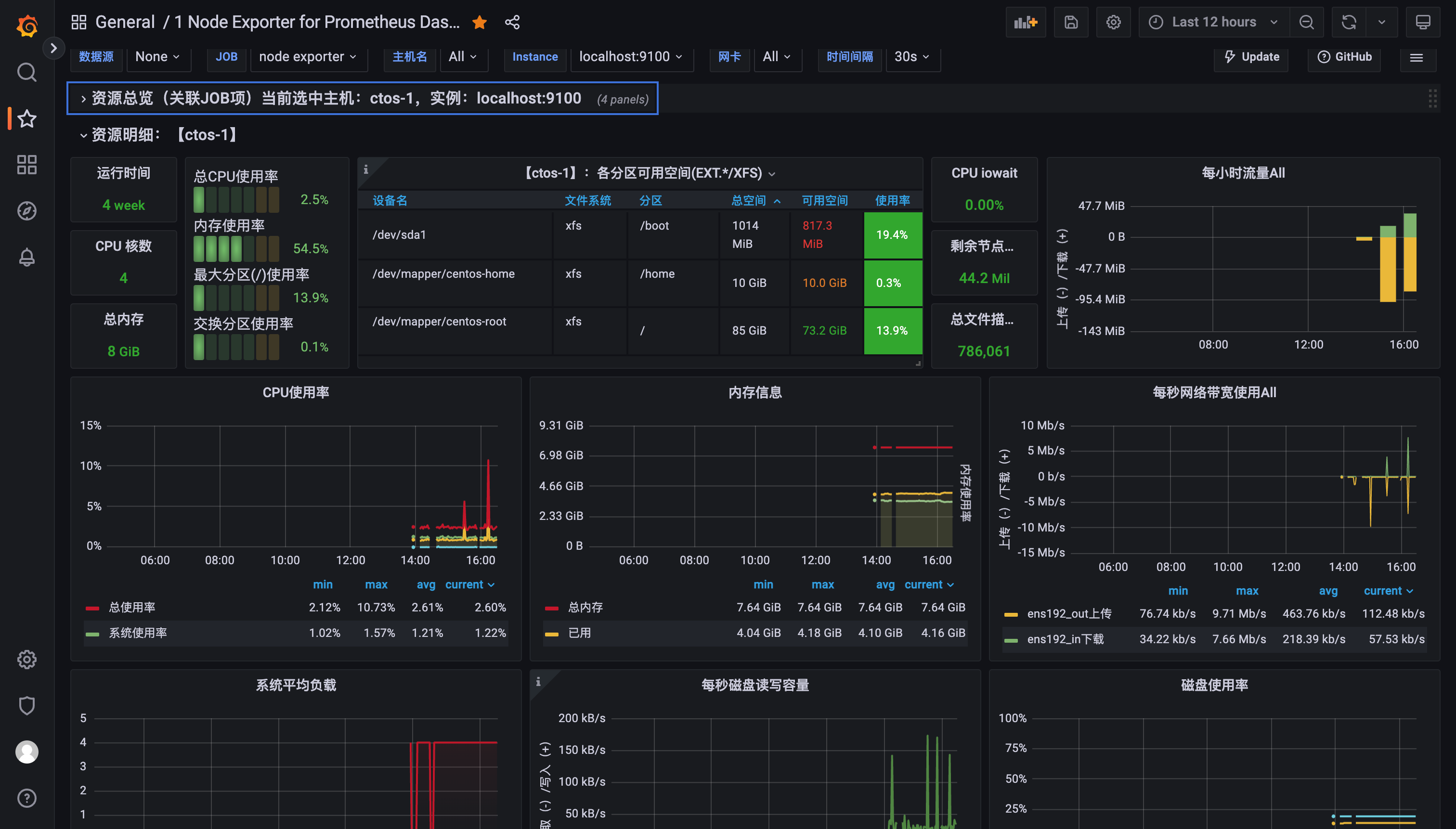Cycle view mode with the monitor icon
The width and height of the screenshot is (1456, 829).
pos(1422,22)
